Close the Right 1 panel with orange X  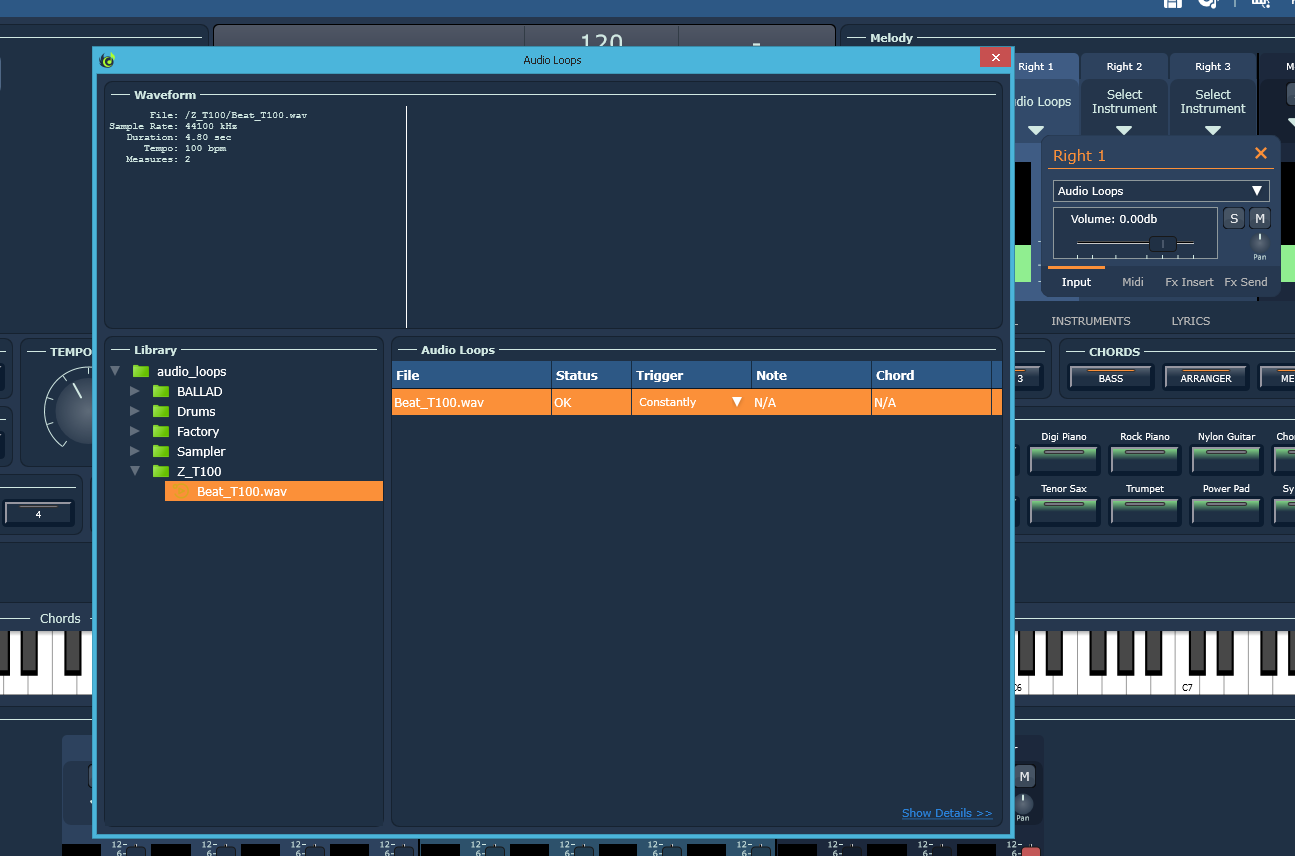pos(1261,153)
